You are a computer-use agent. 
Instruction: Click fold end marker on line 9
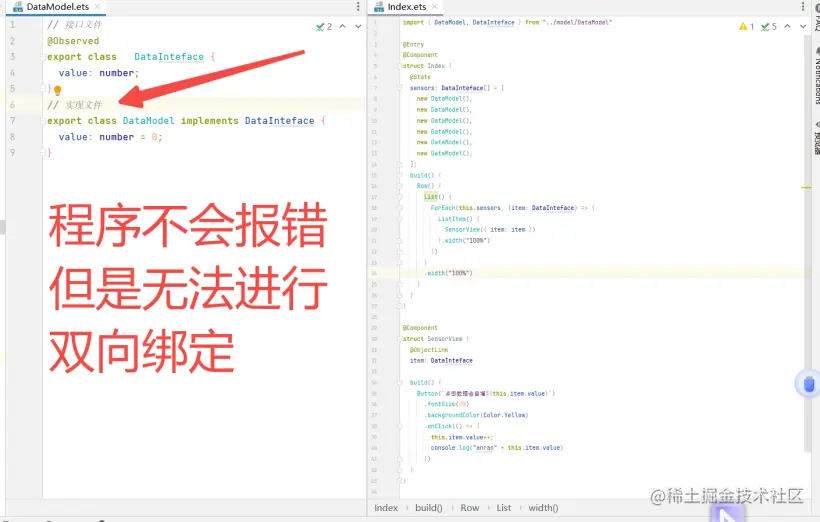click(44, 152)
